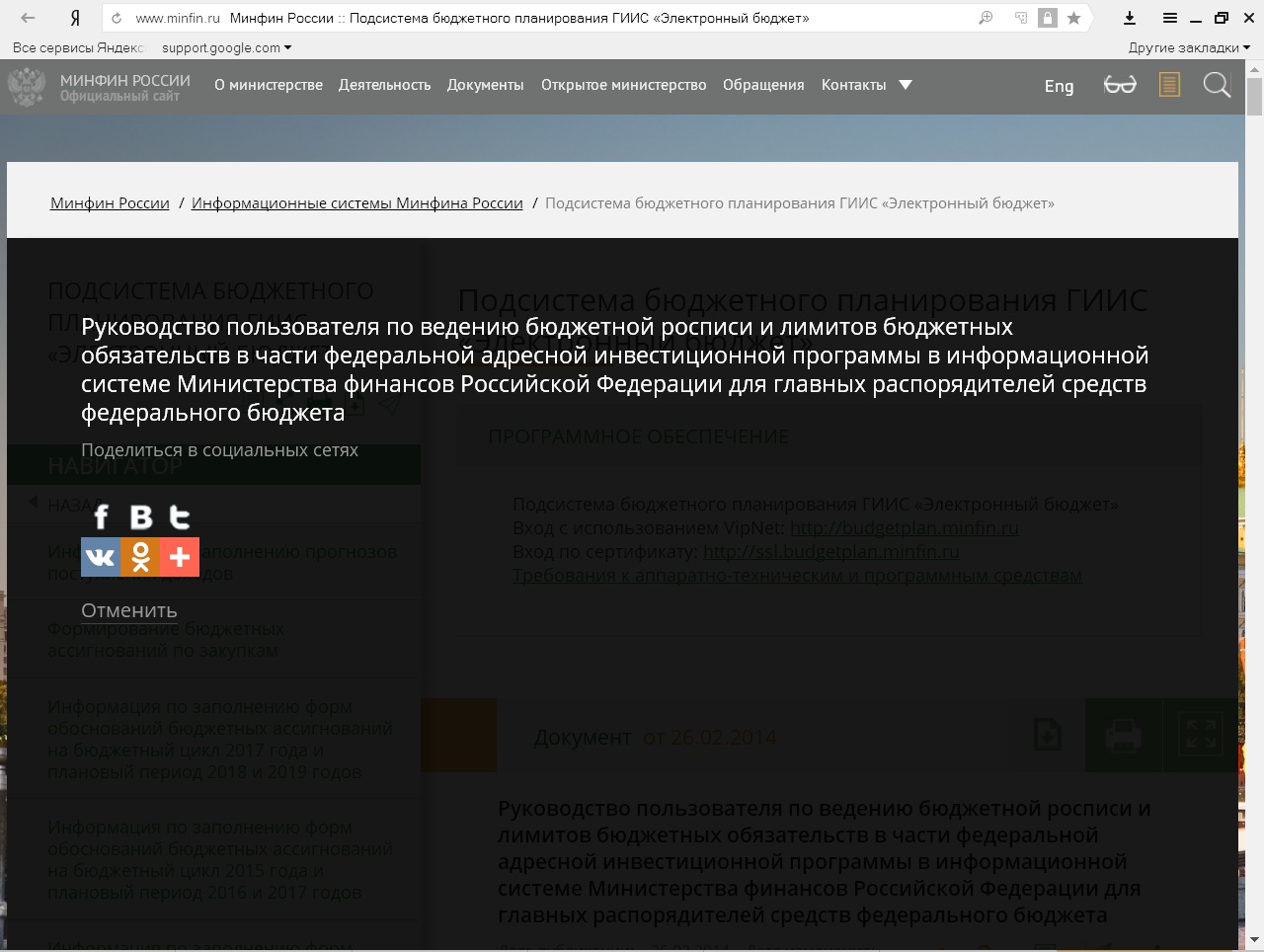This screenshot has width=1264, height=952.
Task: Open site search with the magnifier icon
Action: click(1217, 85)
